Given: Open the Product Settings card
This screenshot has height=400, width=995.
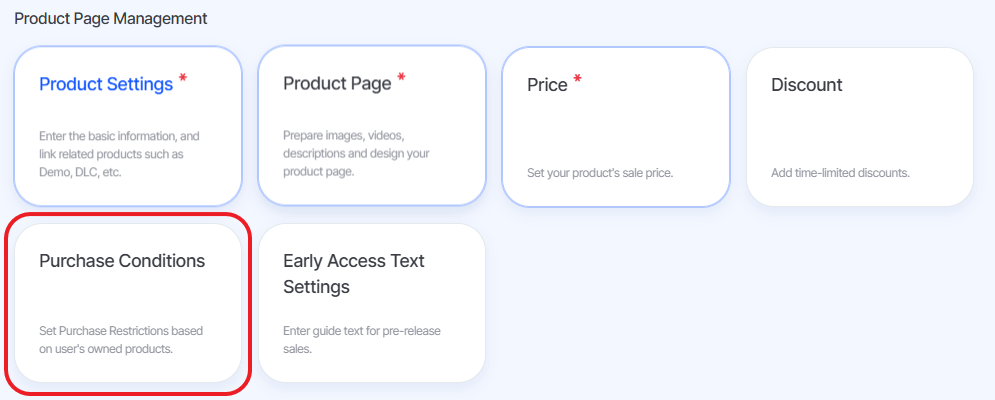Looking at the screenshot, I should (x=128, y=126).
